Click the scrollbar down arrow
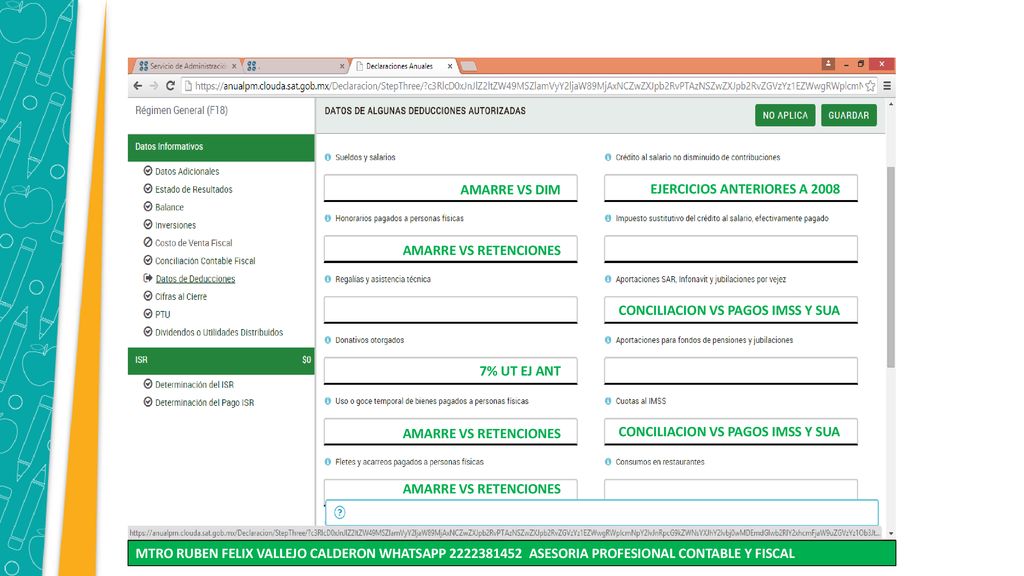Viewport: 1024px width, 576px height. (x=891, y=534)
